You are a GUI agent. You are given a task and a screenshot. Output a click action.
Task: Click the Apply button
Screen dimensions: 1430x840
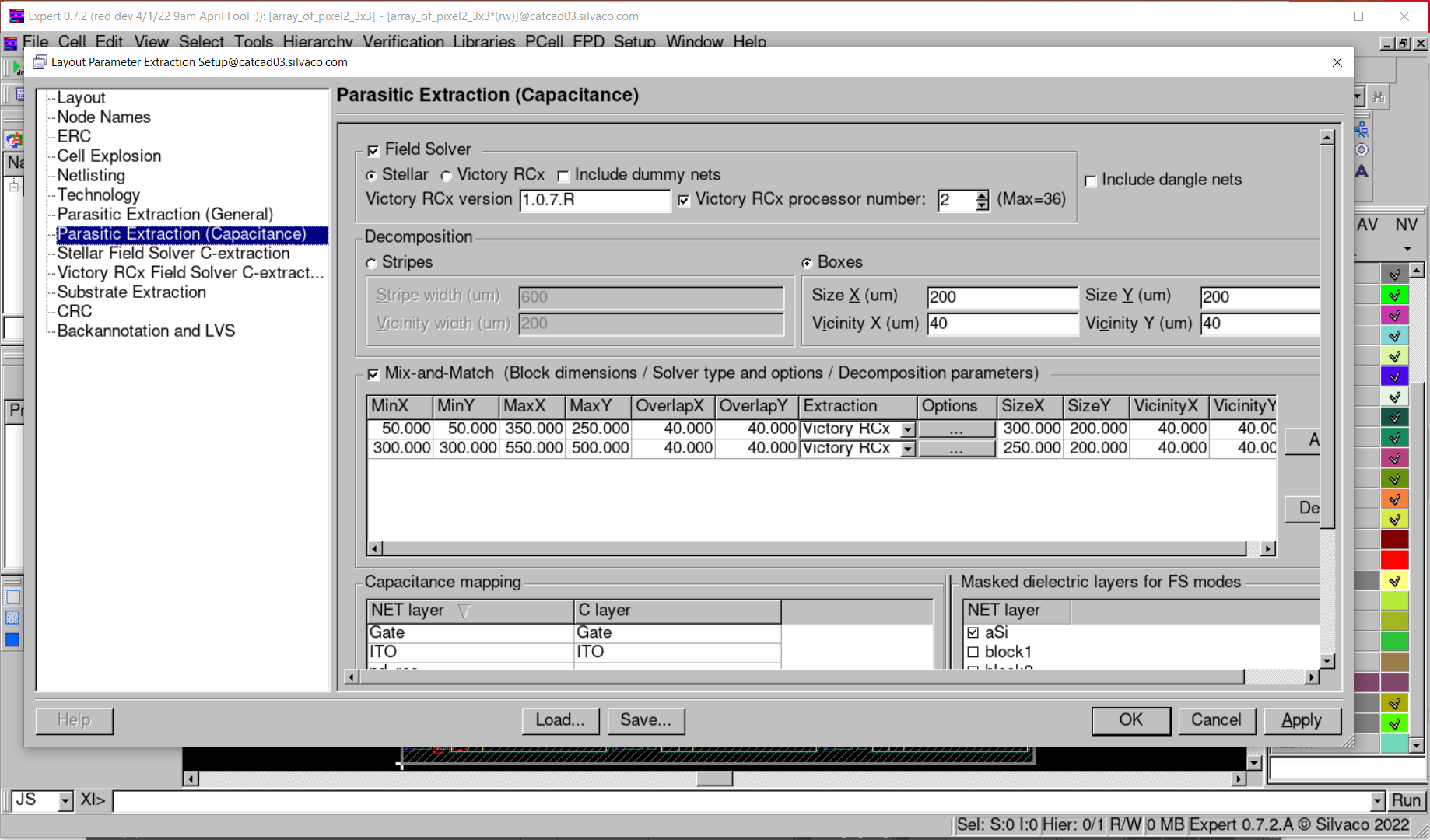1302,720
